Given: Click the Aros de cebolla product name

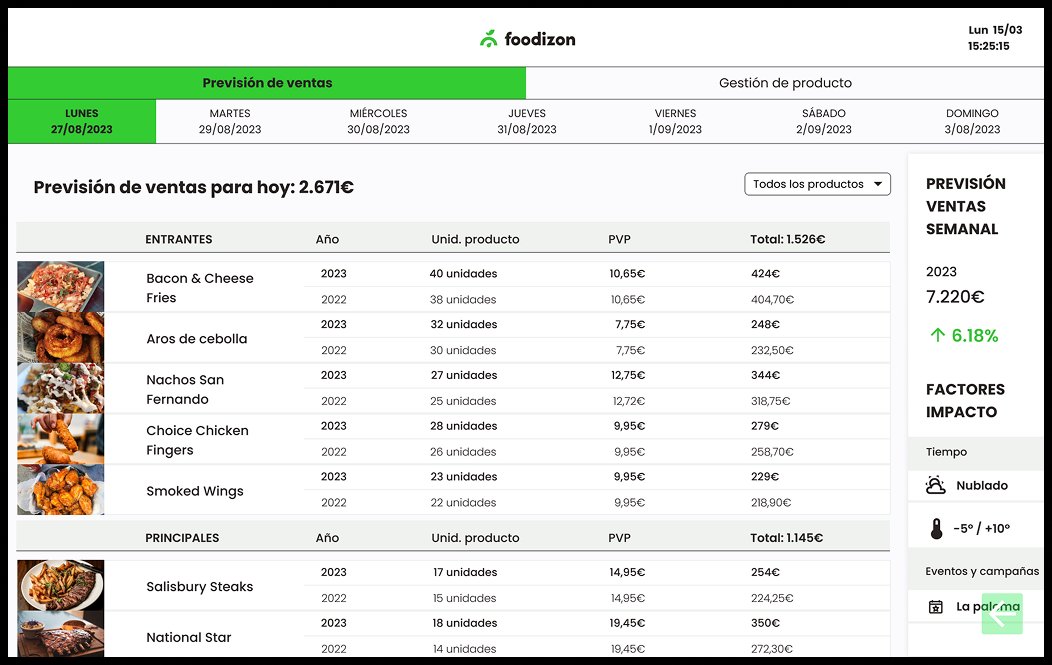Looking at the screenshot, I should (197, 339).
